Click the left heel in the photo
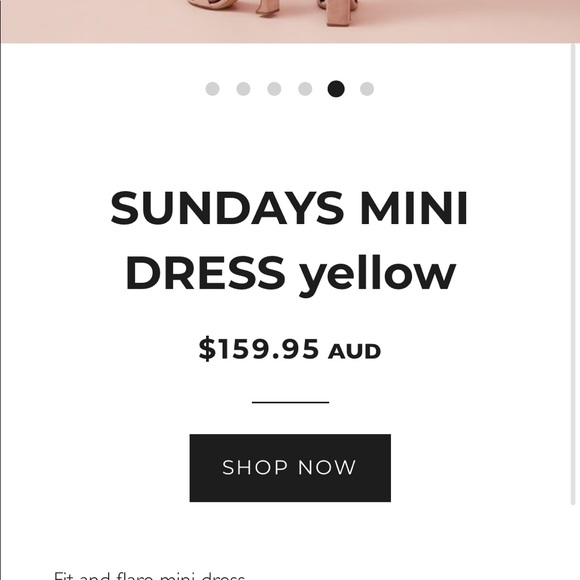This screenshot has height=580, width=580. point(267,8)
